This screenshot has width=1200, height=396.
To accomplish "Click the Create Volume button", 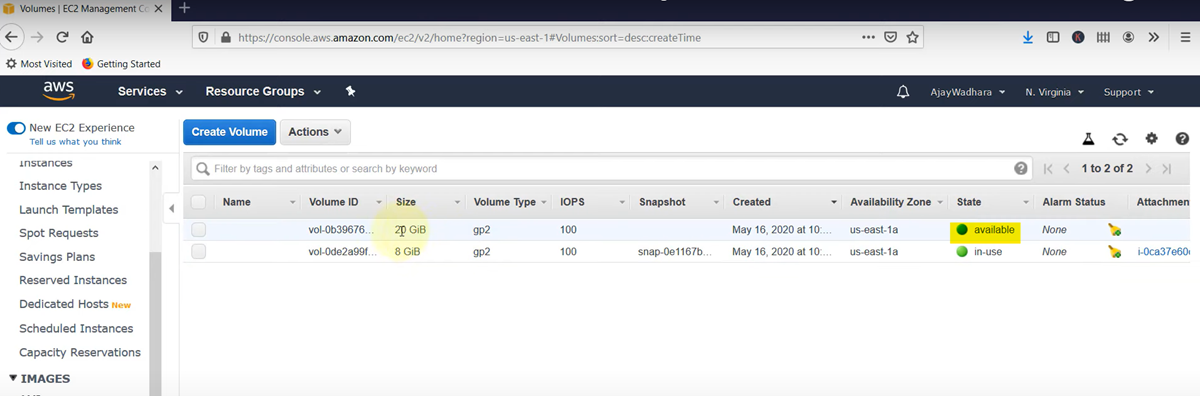I will pos(230,132).
